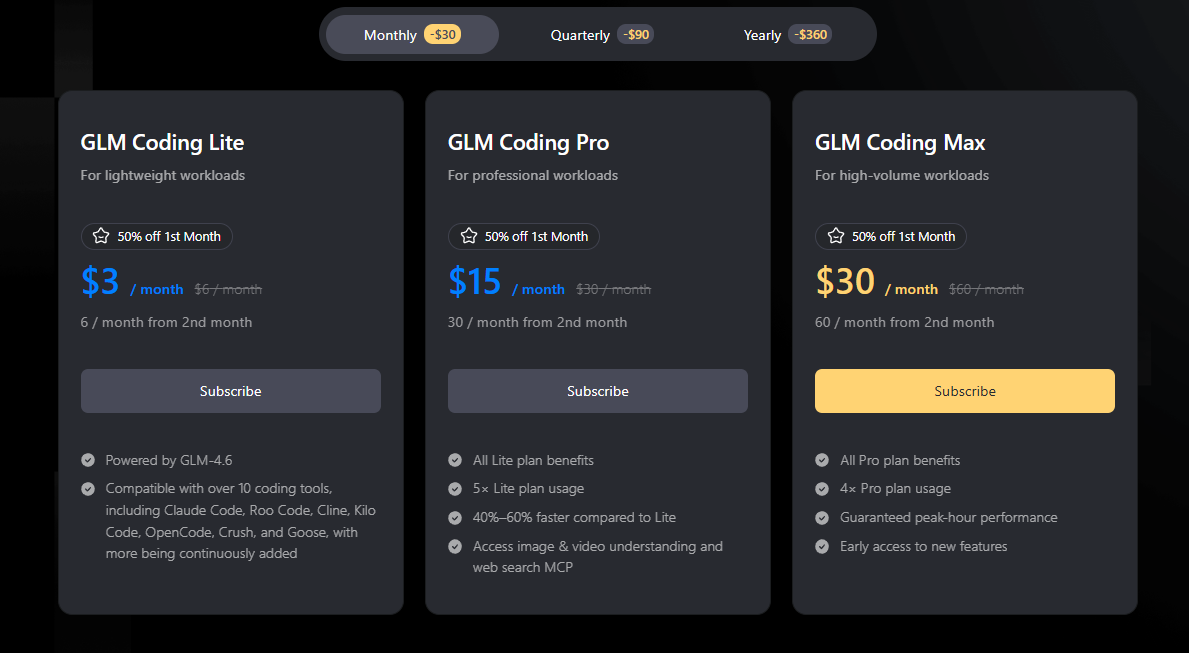Switch to Quarterly billing tab
This screenshot has height=653, width=1189.
coord(580,35)
